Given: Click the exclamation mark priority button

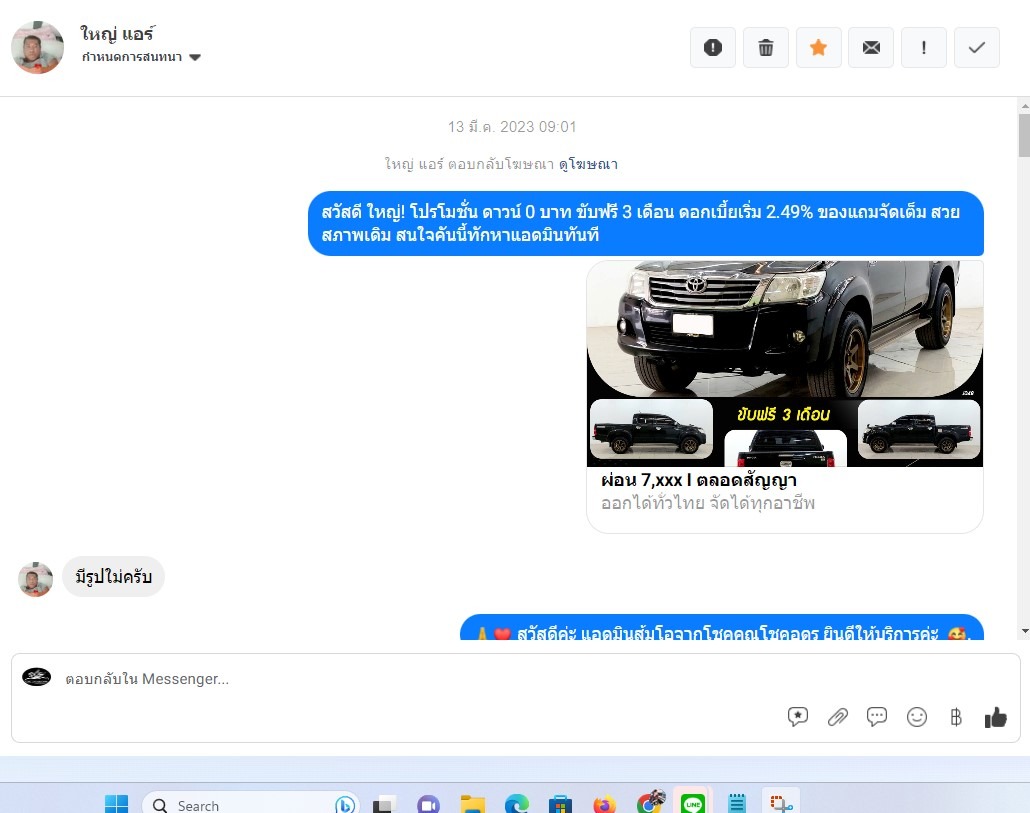Looking at the screenshot, I should (x=924, y=48).
